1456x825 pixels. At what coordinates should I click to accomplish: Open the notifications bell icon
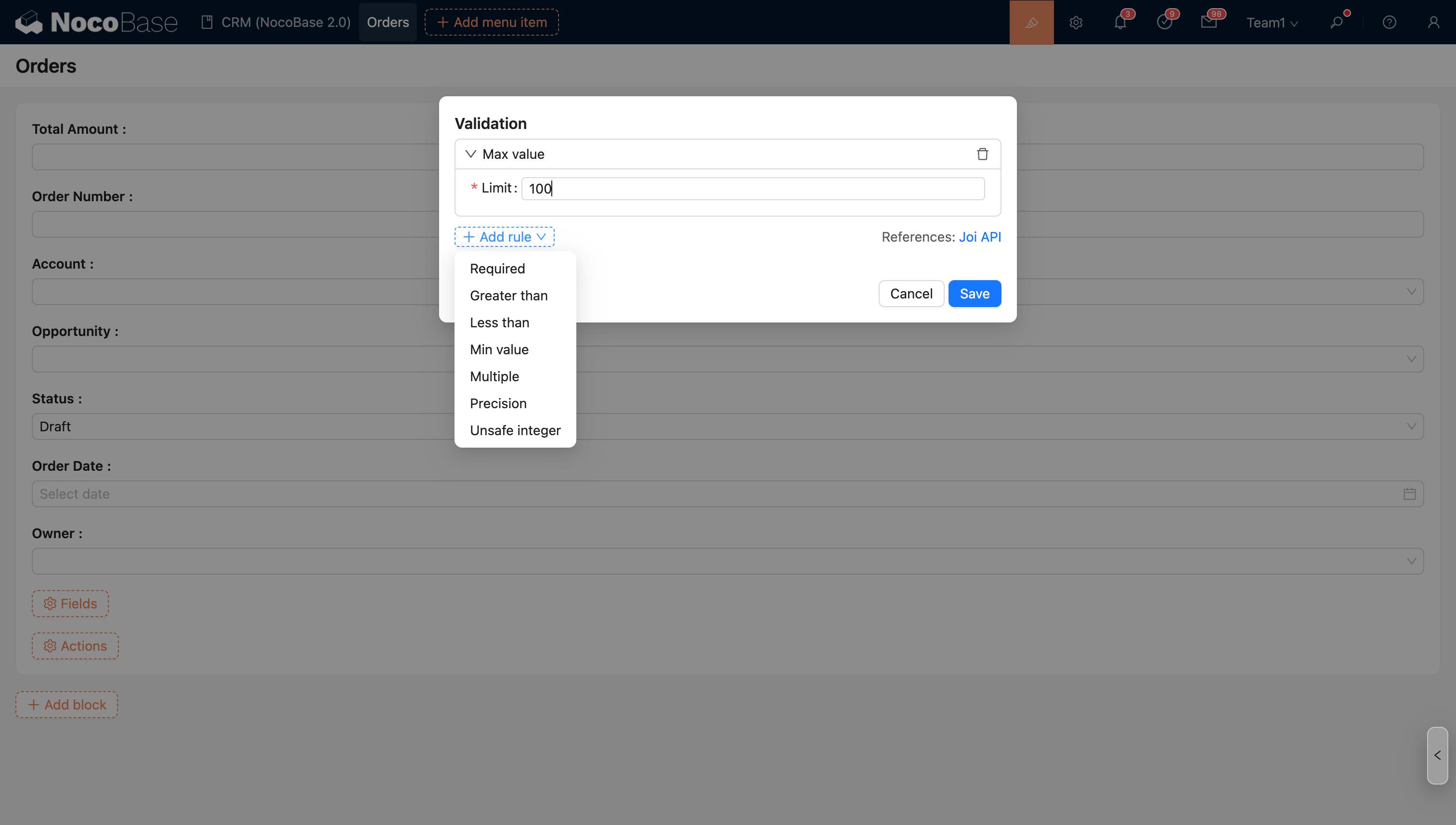click(1120, 22)
